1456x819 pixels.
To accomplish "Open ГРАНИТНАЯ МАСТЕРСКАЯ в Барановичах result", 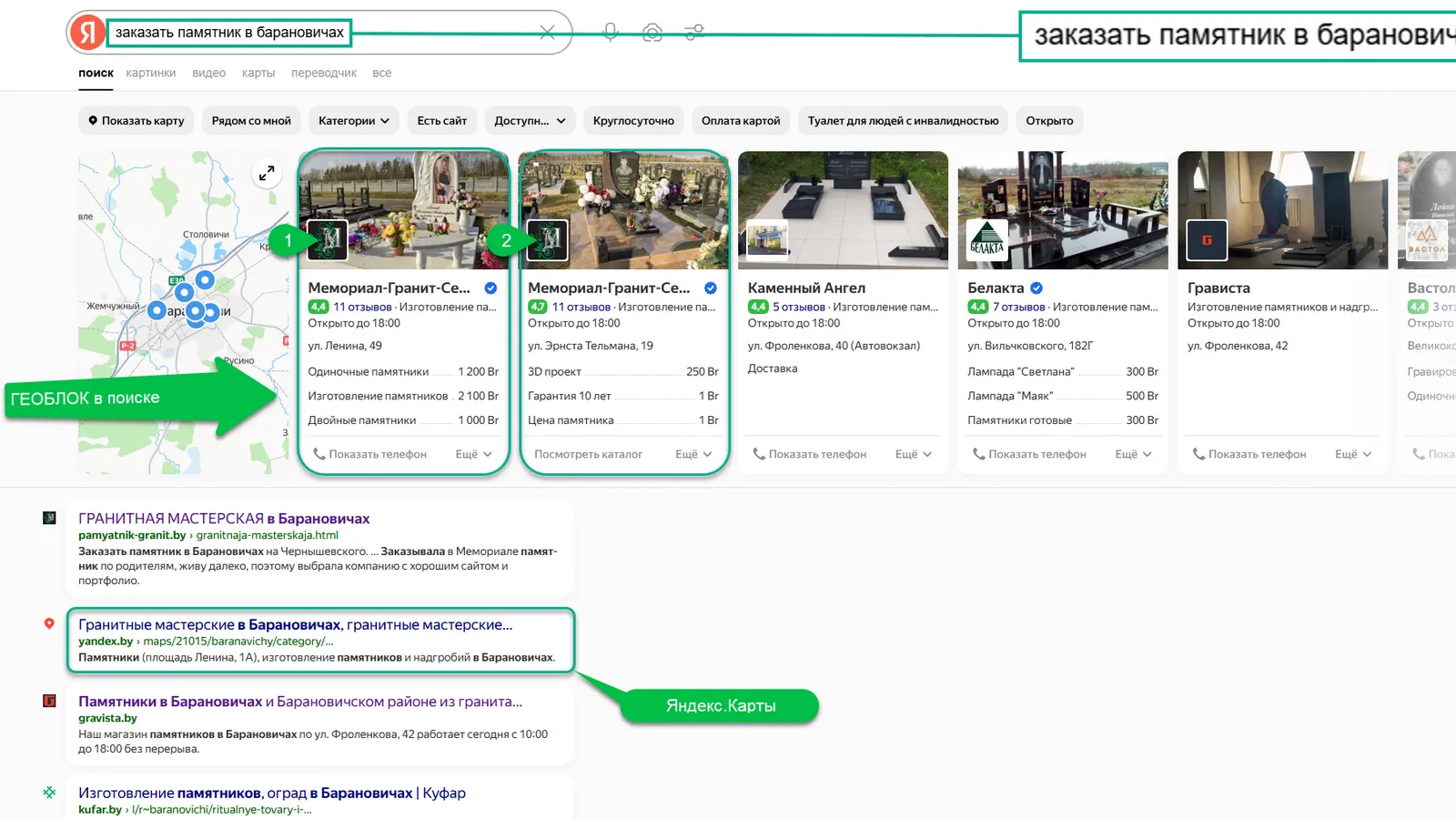I will pyautogui.click(x=224, y=519).
